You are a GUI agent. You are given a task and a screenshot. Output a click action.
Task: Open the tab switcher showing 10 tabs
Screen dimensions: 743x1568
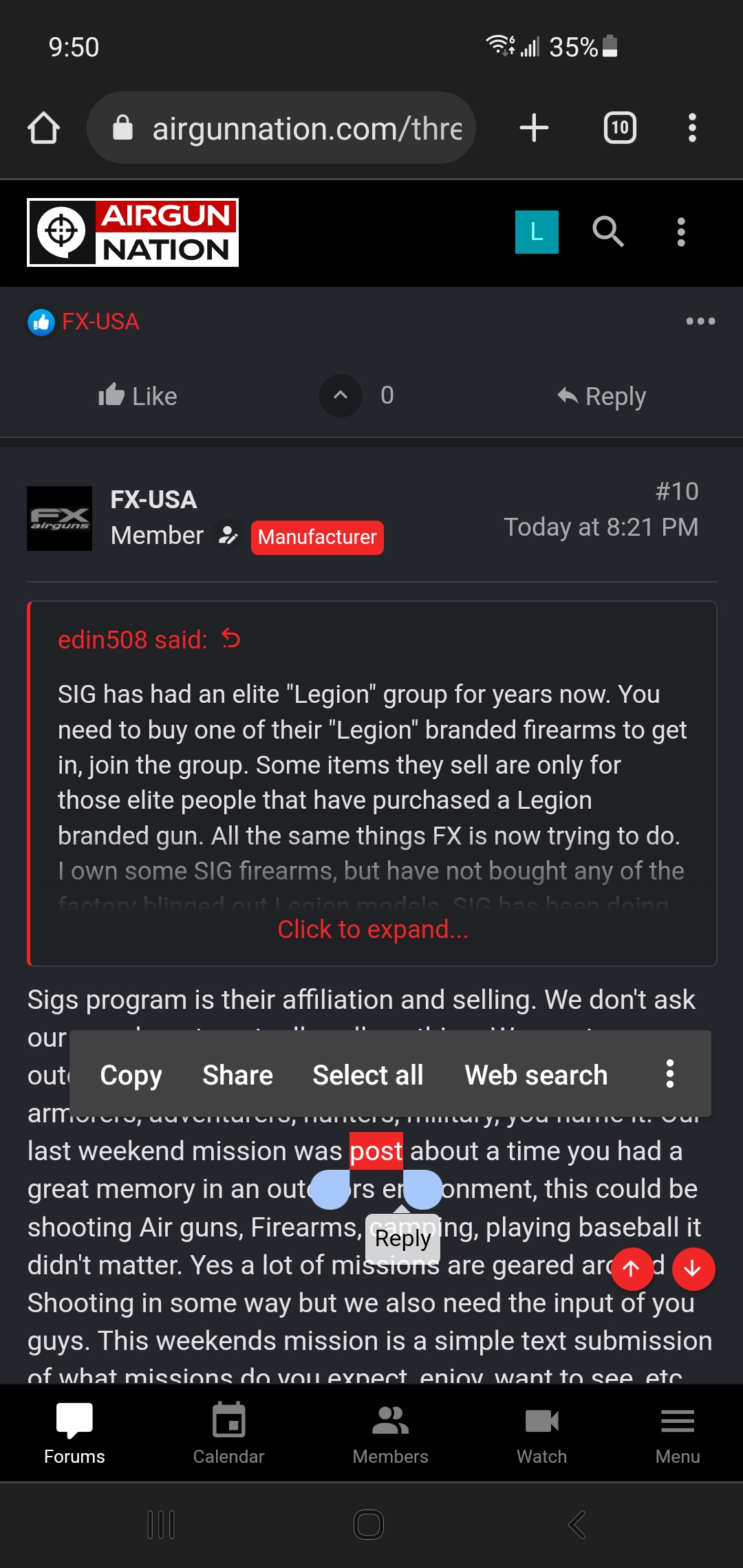[620, 128]
